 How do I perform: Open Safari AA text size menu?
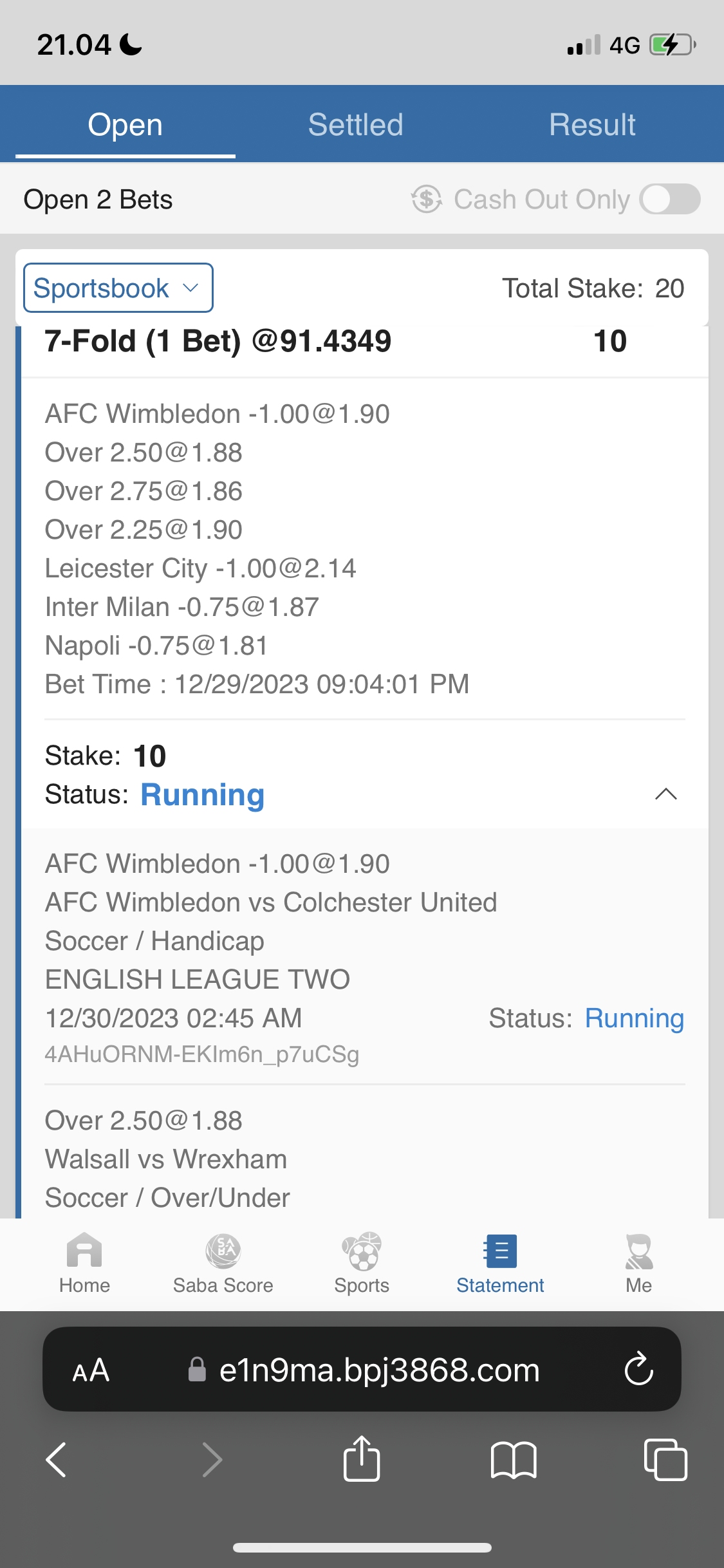(x=91, y=1370)
